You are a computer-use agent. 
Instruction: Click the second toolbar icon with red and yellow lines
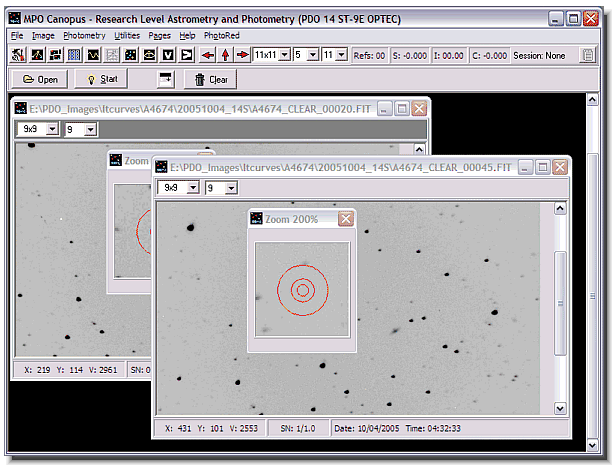37,55
